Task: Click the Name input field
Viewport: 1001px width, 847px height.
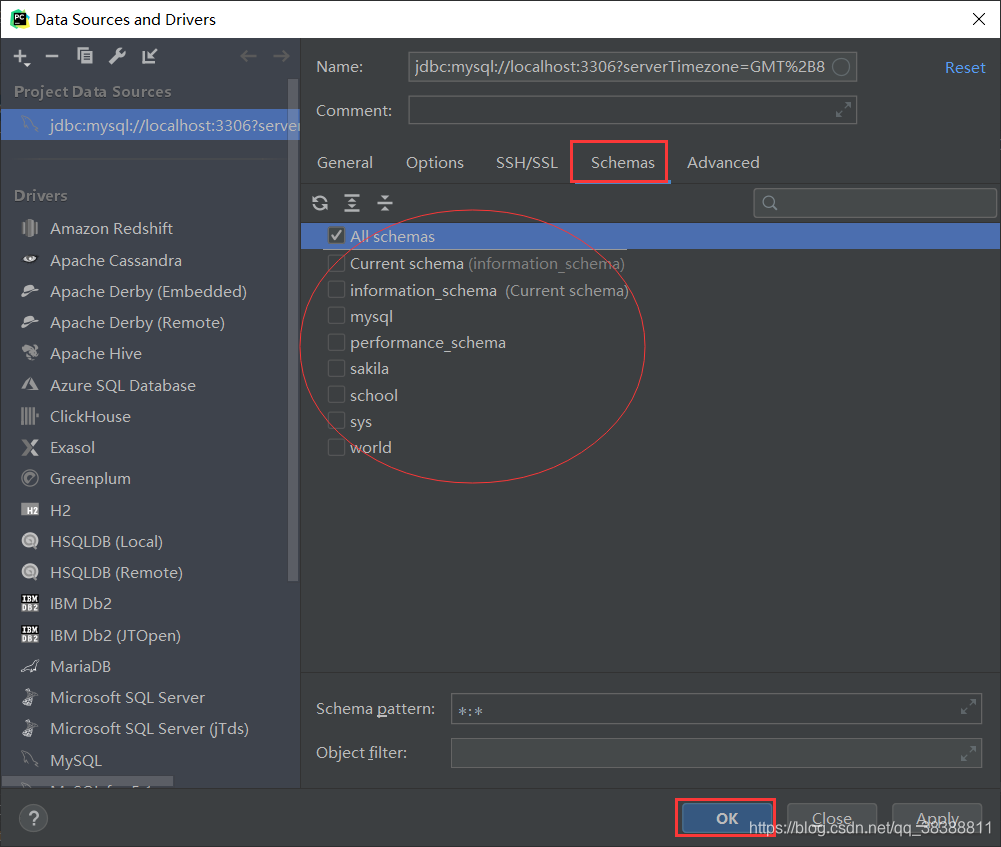Action: 632,66
